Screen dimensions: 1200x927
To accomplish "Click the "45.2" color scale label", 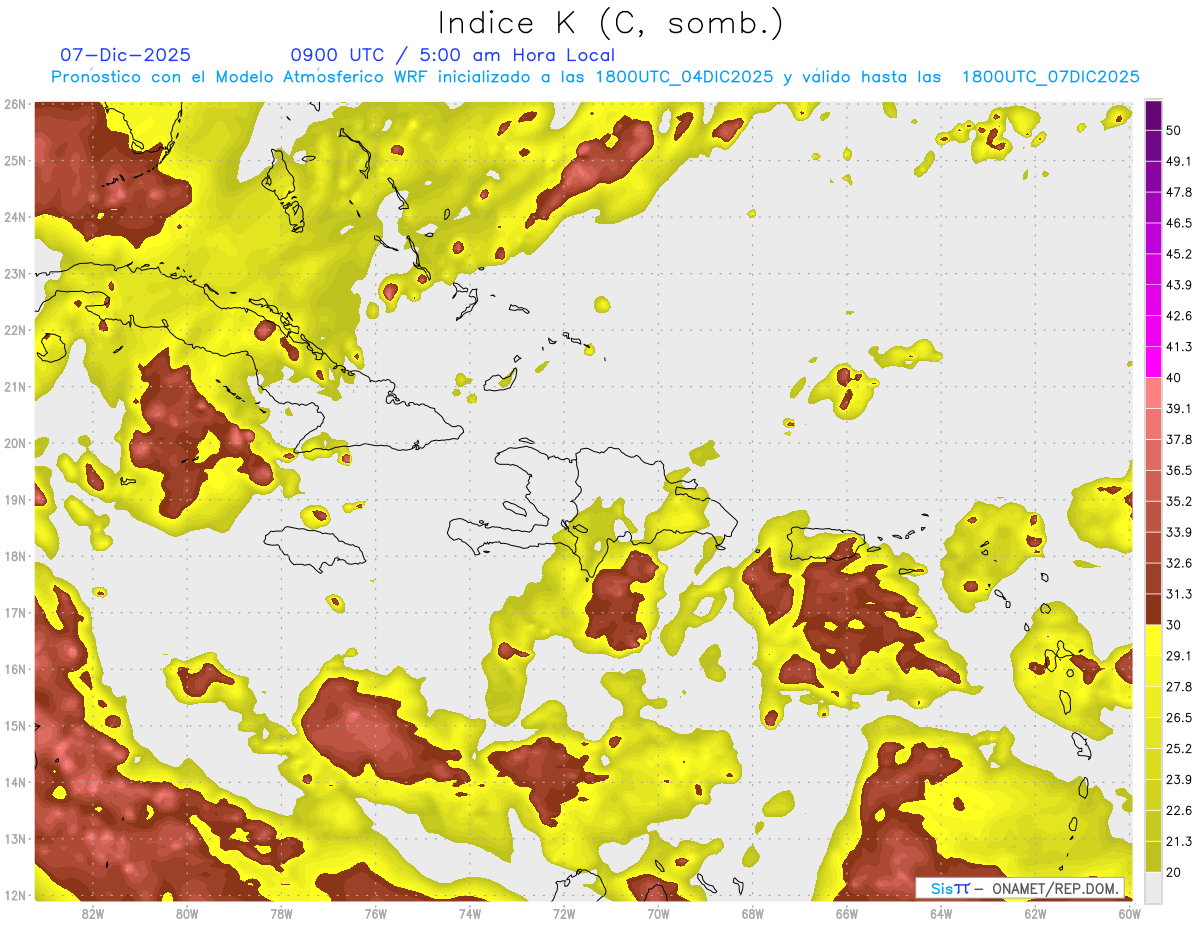I will click(x=1178, y=254).
